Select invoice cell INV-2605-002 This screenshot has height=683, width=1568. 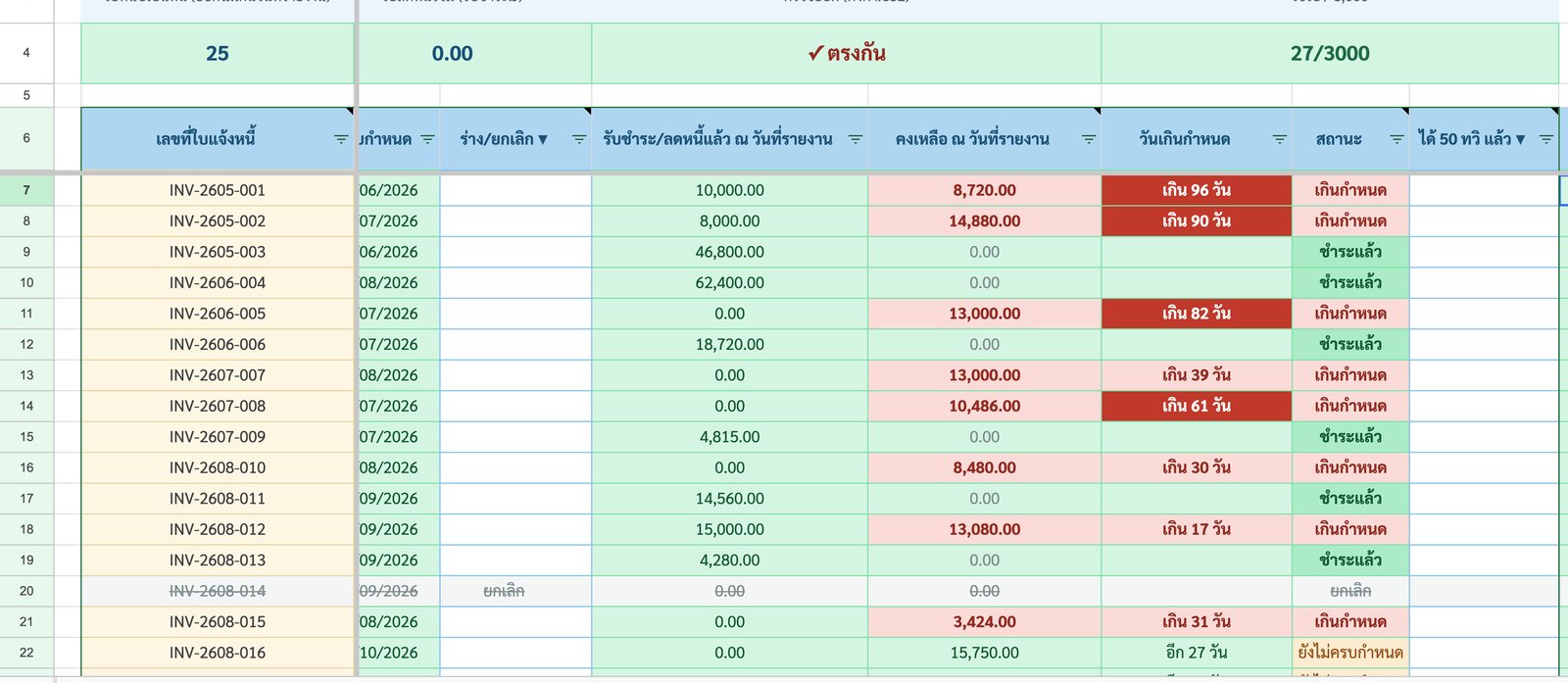(x=218, y=221)
